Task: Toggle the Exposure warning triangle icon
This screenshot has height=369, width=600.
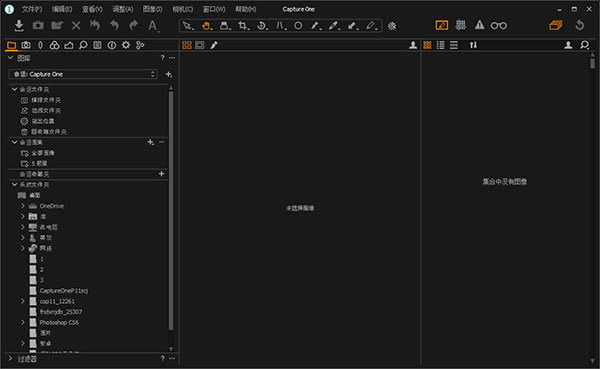Action: (479, 25)
